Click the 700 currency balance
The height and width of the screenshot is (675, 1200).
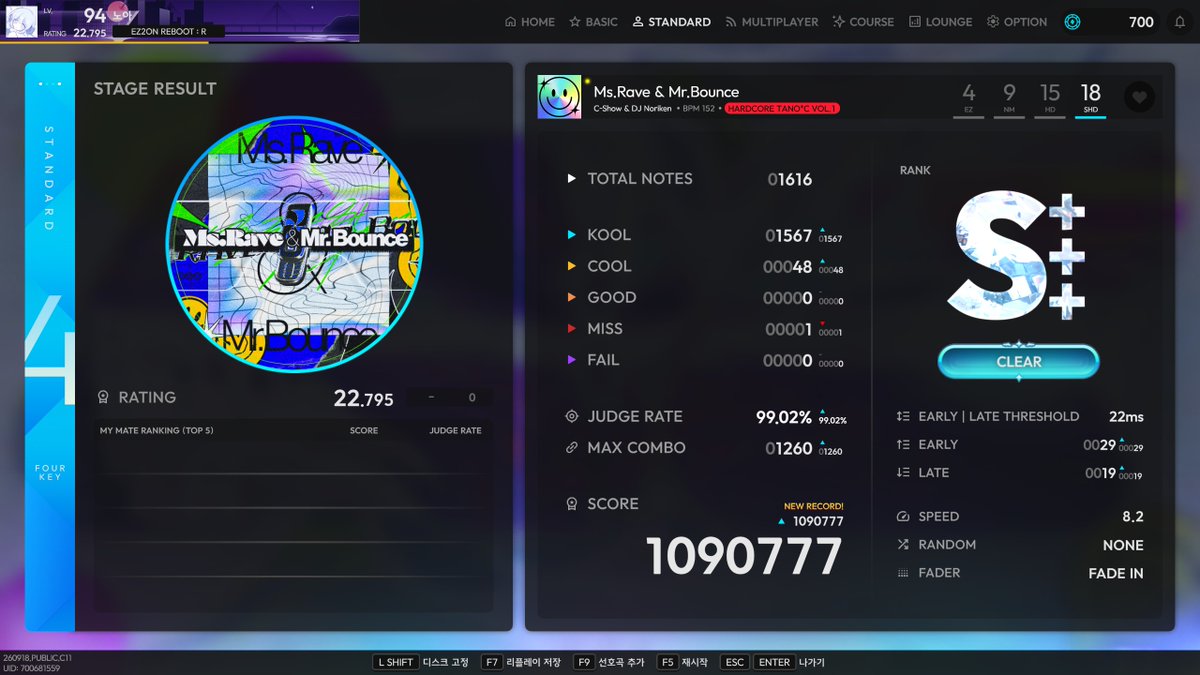click(x=1141, y=22)
